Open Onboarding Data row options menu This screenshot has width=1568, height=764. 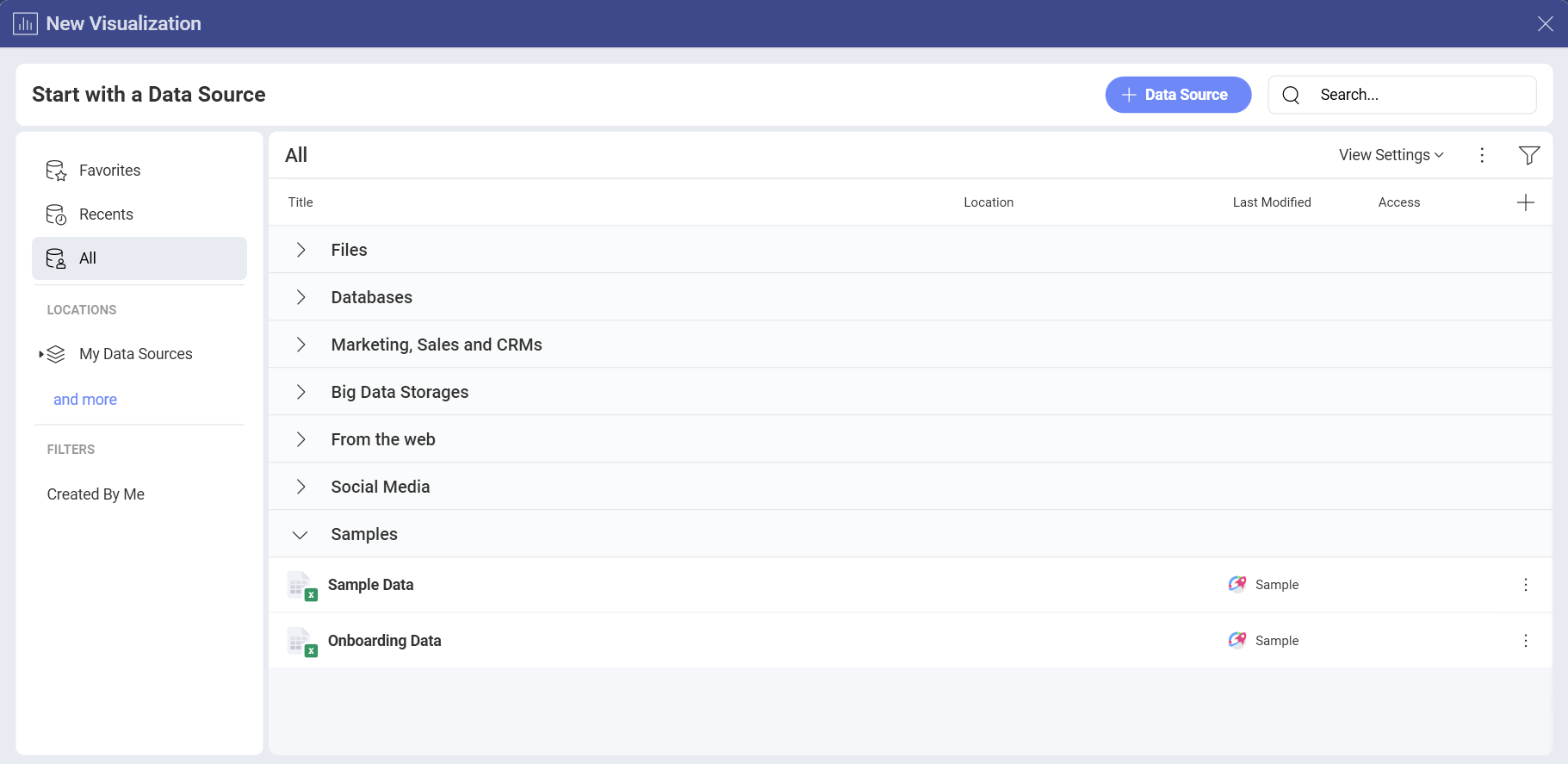[x=1526, y=641]
